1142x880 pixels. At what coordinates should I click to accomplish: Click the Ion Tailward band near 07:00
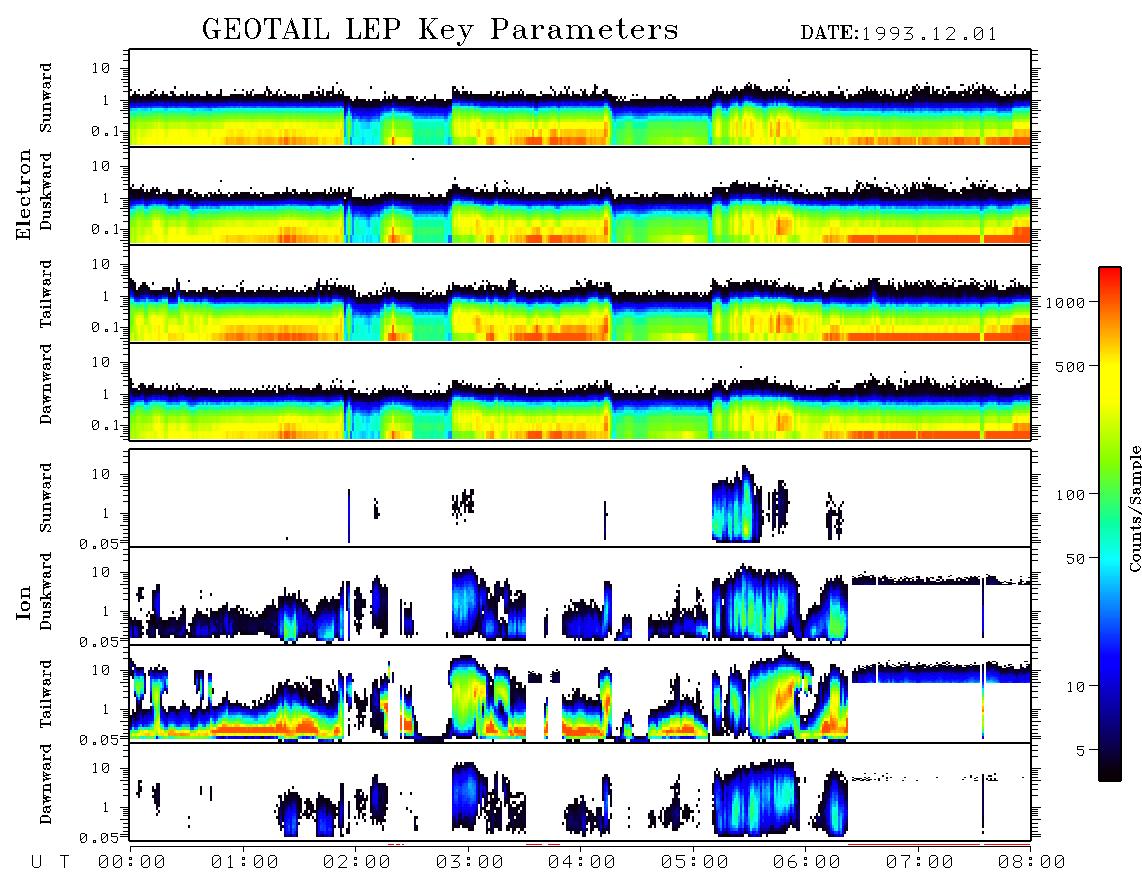941,673
